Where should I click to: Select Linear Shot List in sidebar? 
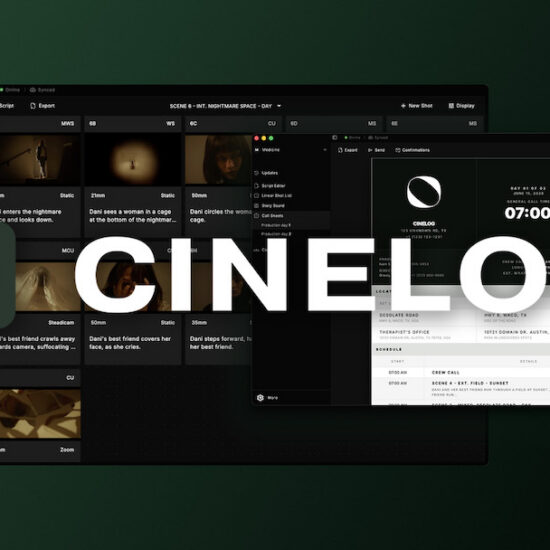276,195
